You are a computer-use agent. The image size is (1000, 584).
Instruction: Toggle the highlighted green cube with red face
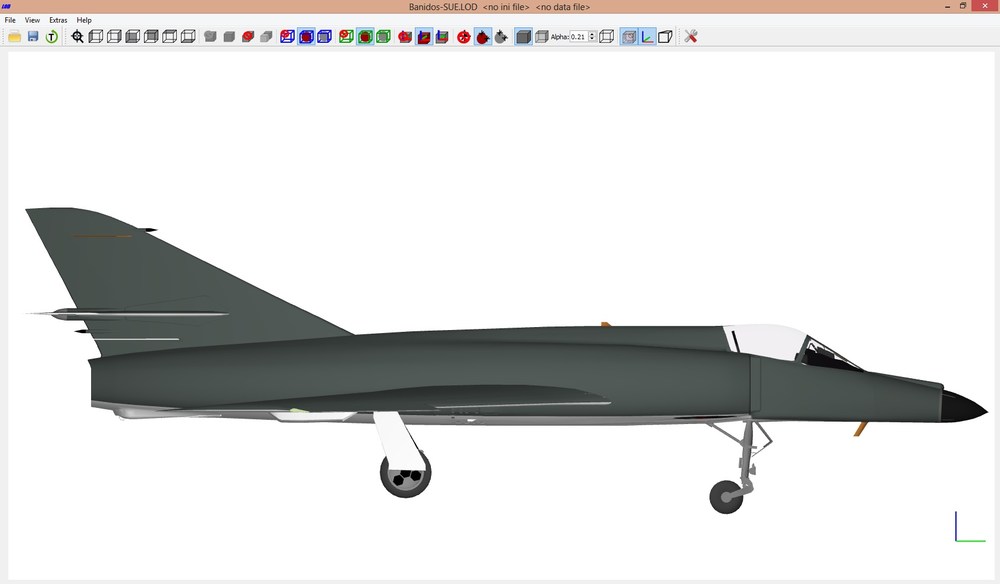[365, 36]
